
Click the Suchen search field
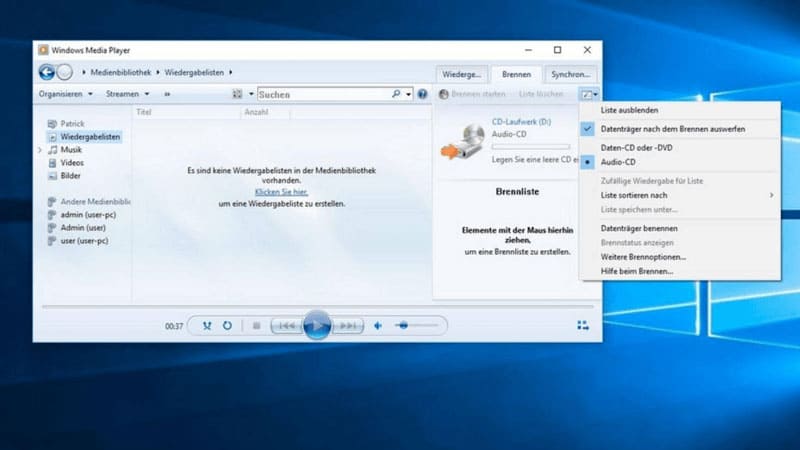[x=324, y=94]
